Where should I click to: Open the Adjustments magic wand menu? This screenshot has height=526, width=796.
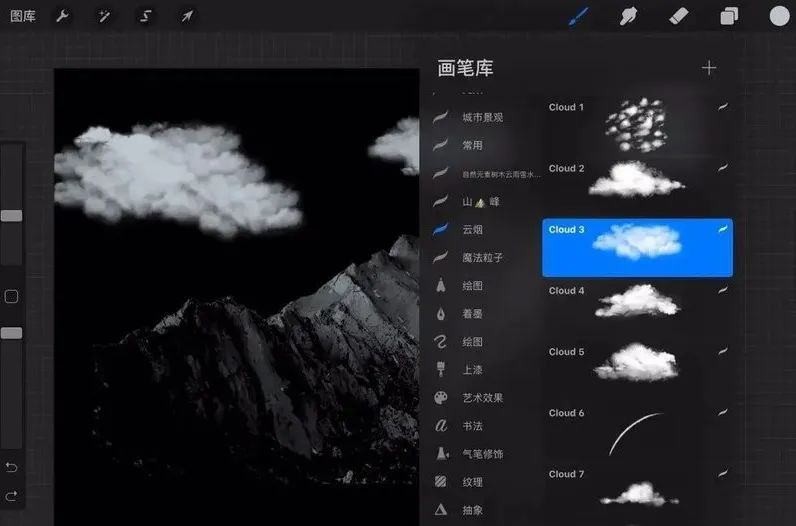pyautogui.click(x=104, y=16)
